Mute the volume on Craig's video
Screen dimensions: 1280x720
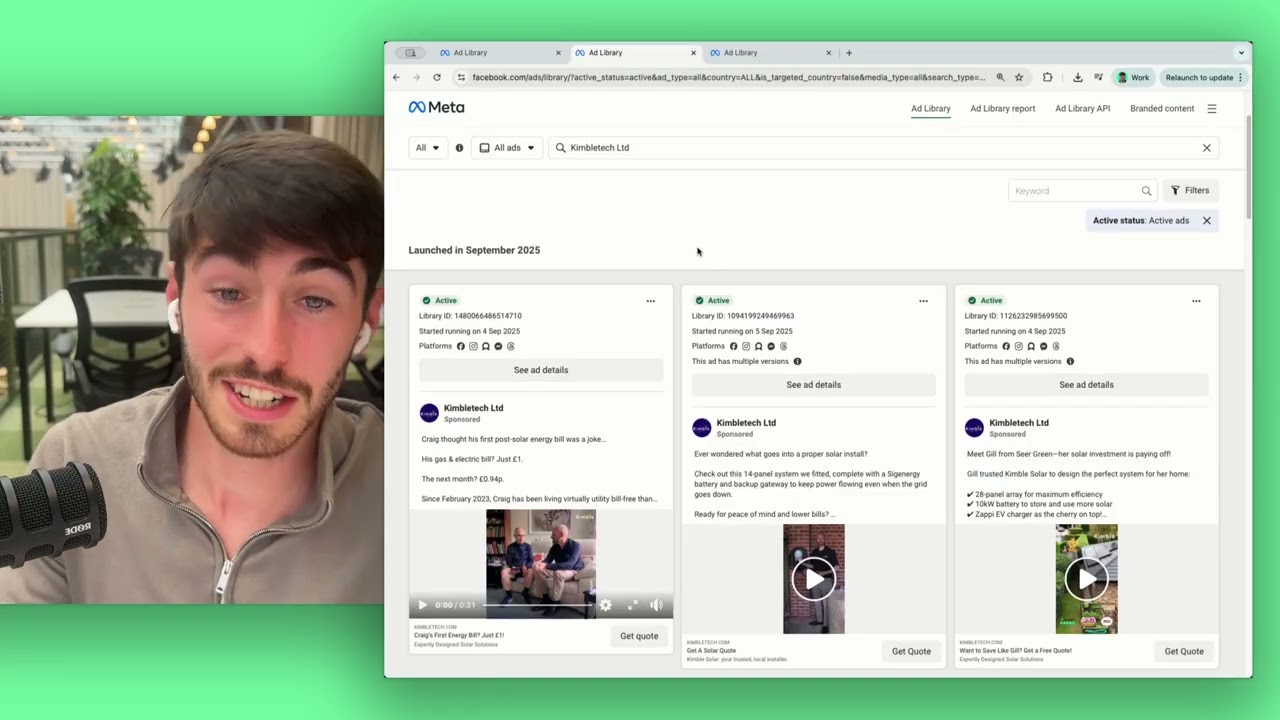tap(656, 605)
